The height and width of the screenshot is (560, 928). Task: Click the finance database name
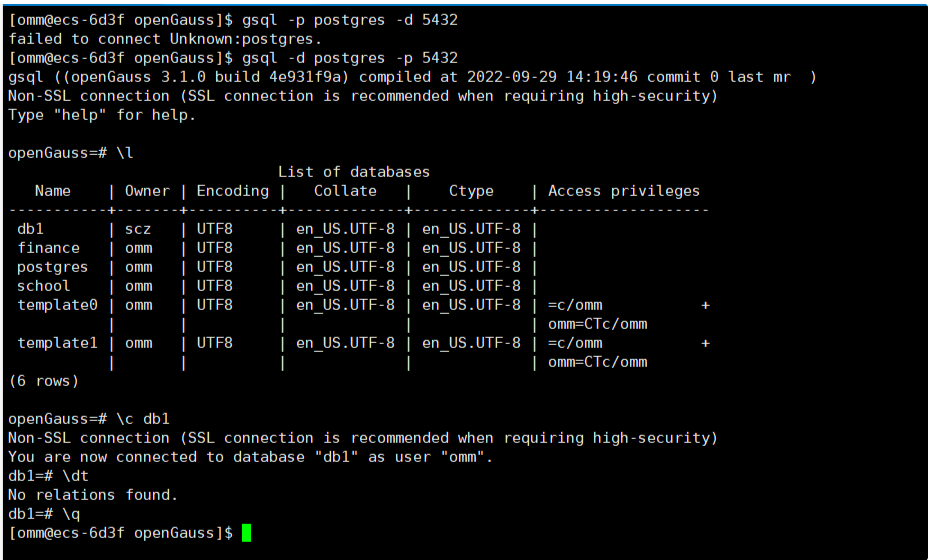pos(48,248)
